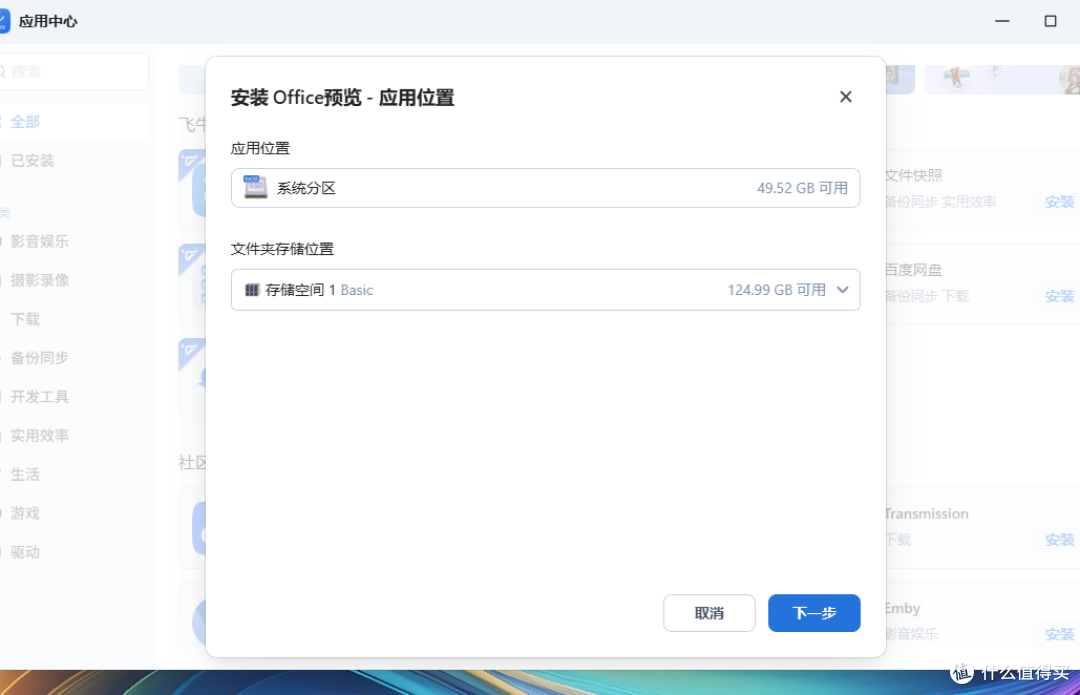
Task: Open the 备份同步 category
Action: click(x=40, y=357)
